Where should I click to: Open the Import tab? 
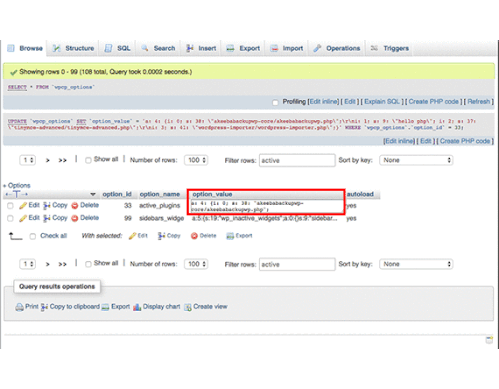pos(287,48)
